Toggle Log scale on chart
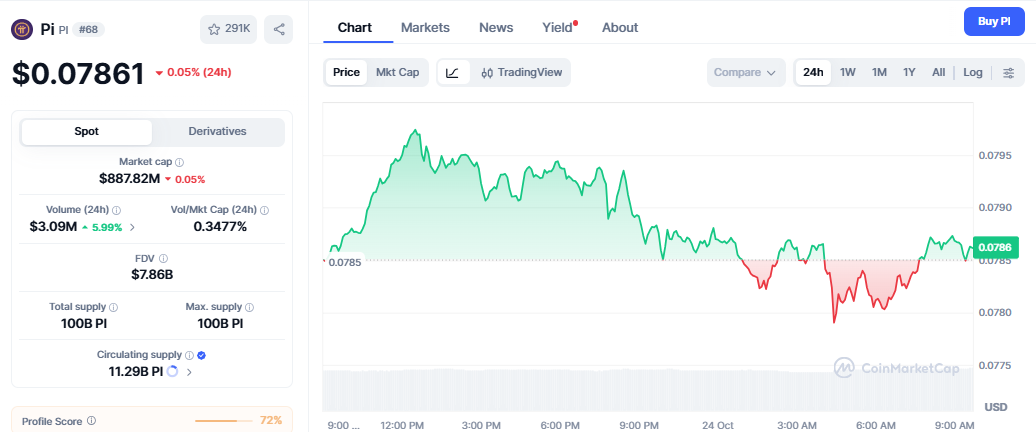 click(973, 73)
